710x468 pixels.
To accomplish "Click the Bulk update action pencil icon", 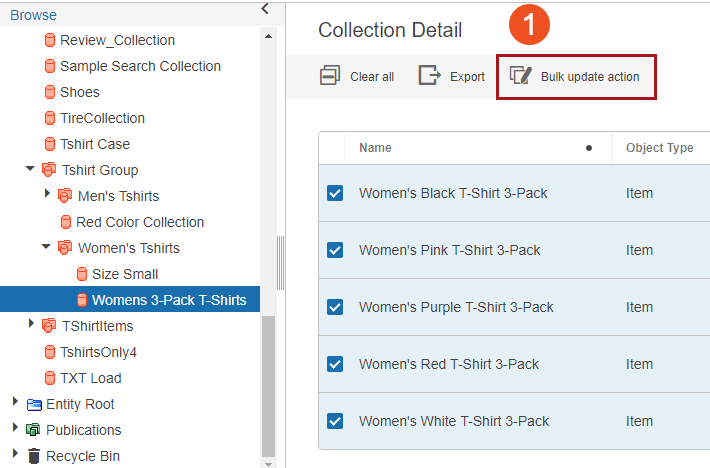I will pos(520,76).
